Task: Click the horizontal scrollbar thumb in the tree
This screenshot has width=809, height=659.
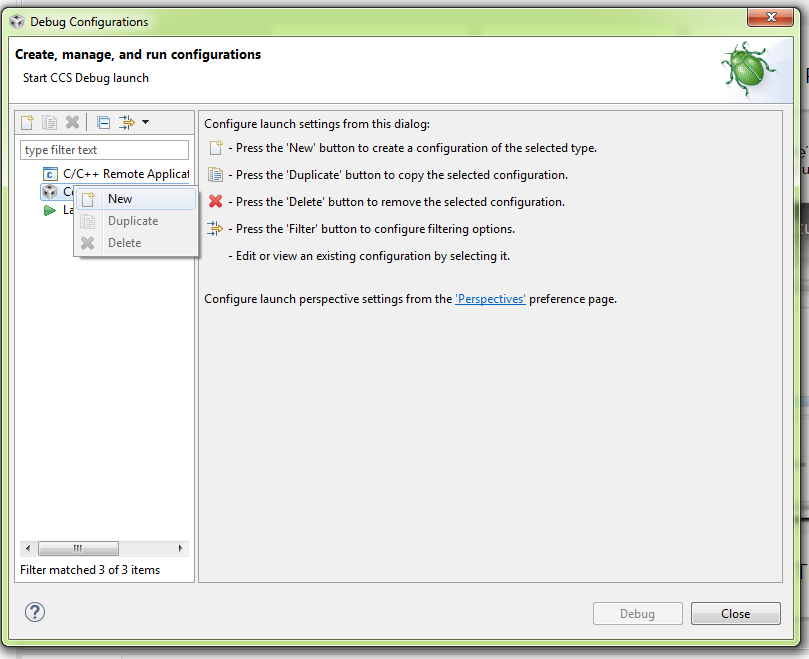Action: coord(78,548)
